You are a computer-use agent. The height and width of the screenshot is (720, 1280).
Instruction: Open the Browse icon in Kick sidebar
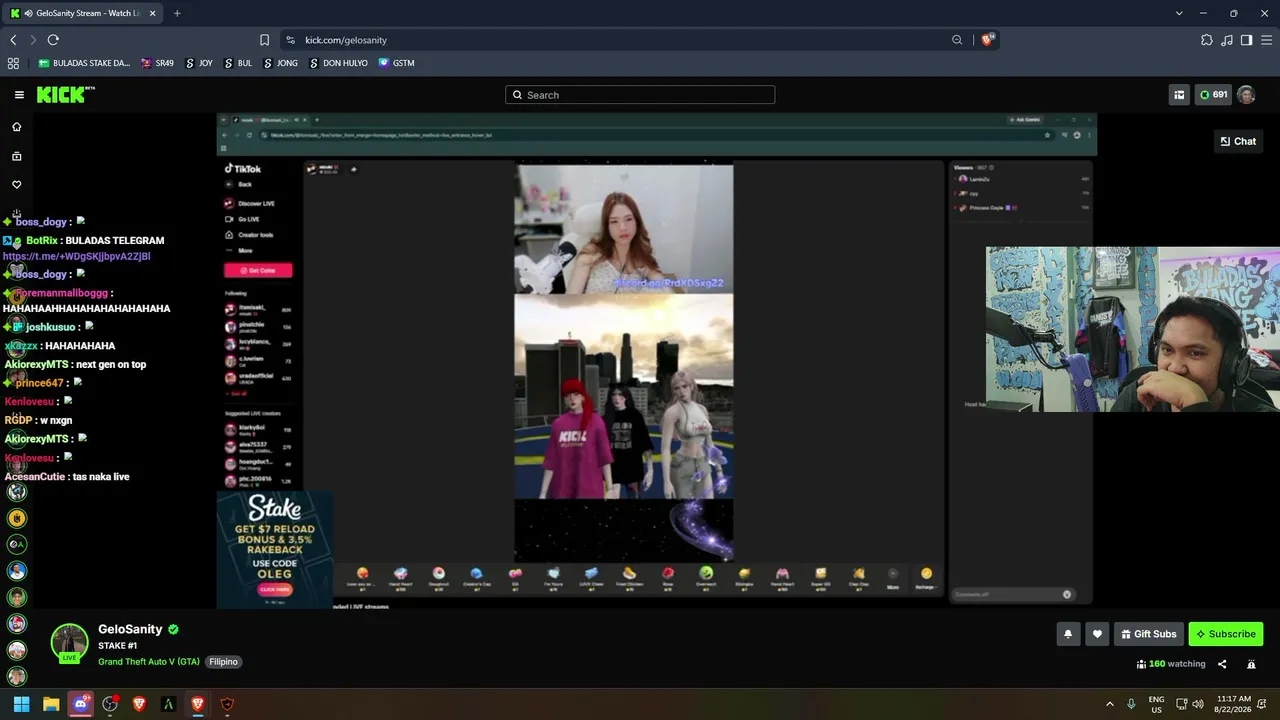(x=16, y=156)
